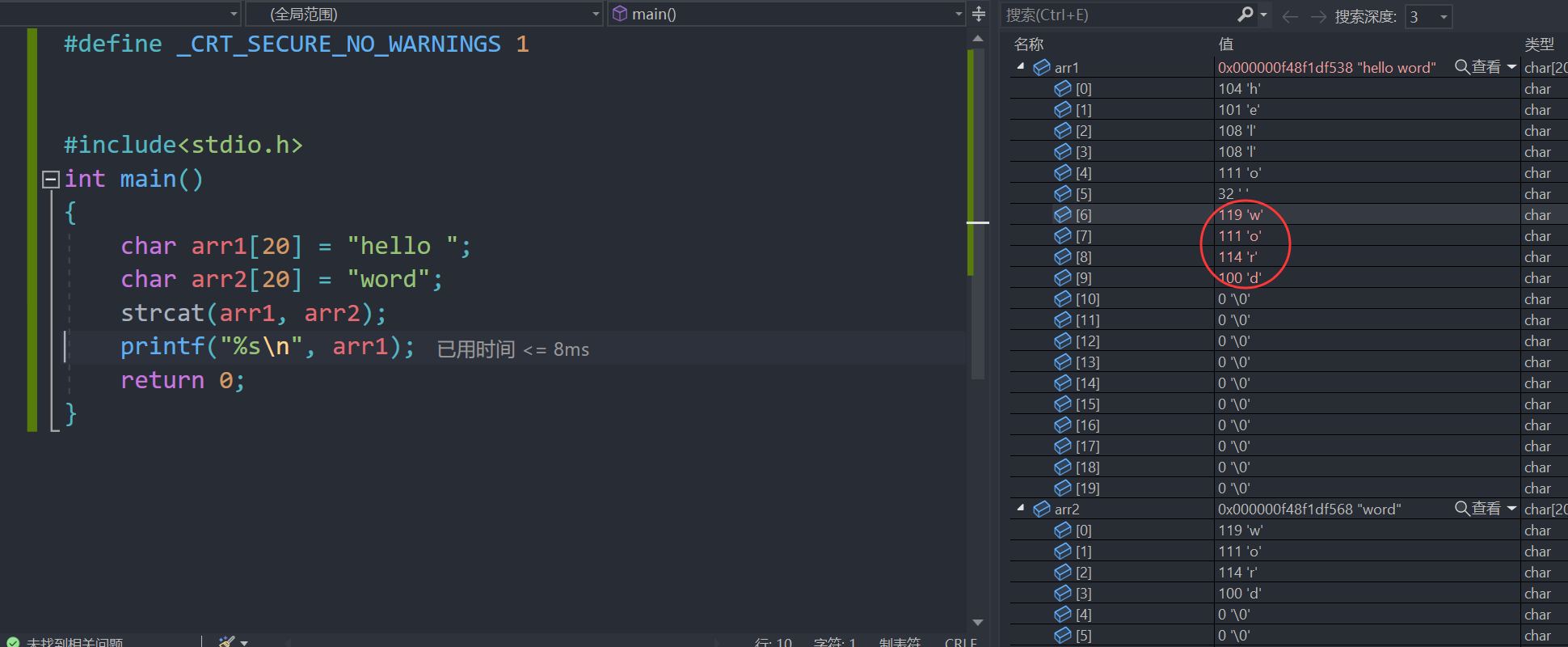Click the code cleanup broom icon
Screen dimensions: 1568x647
[x=227, y=642]
